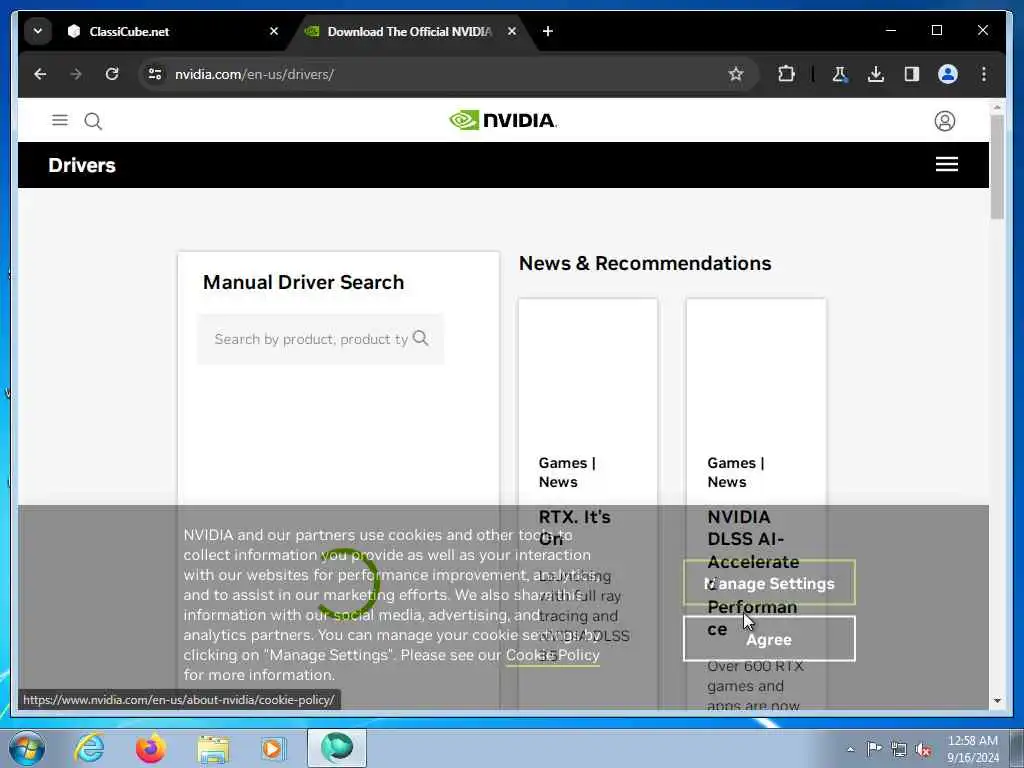Open NVIDIA site hamburger menu
The image size is (1024, 768).
pos(60,120)
